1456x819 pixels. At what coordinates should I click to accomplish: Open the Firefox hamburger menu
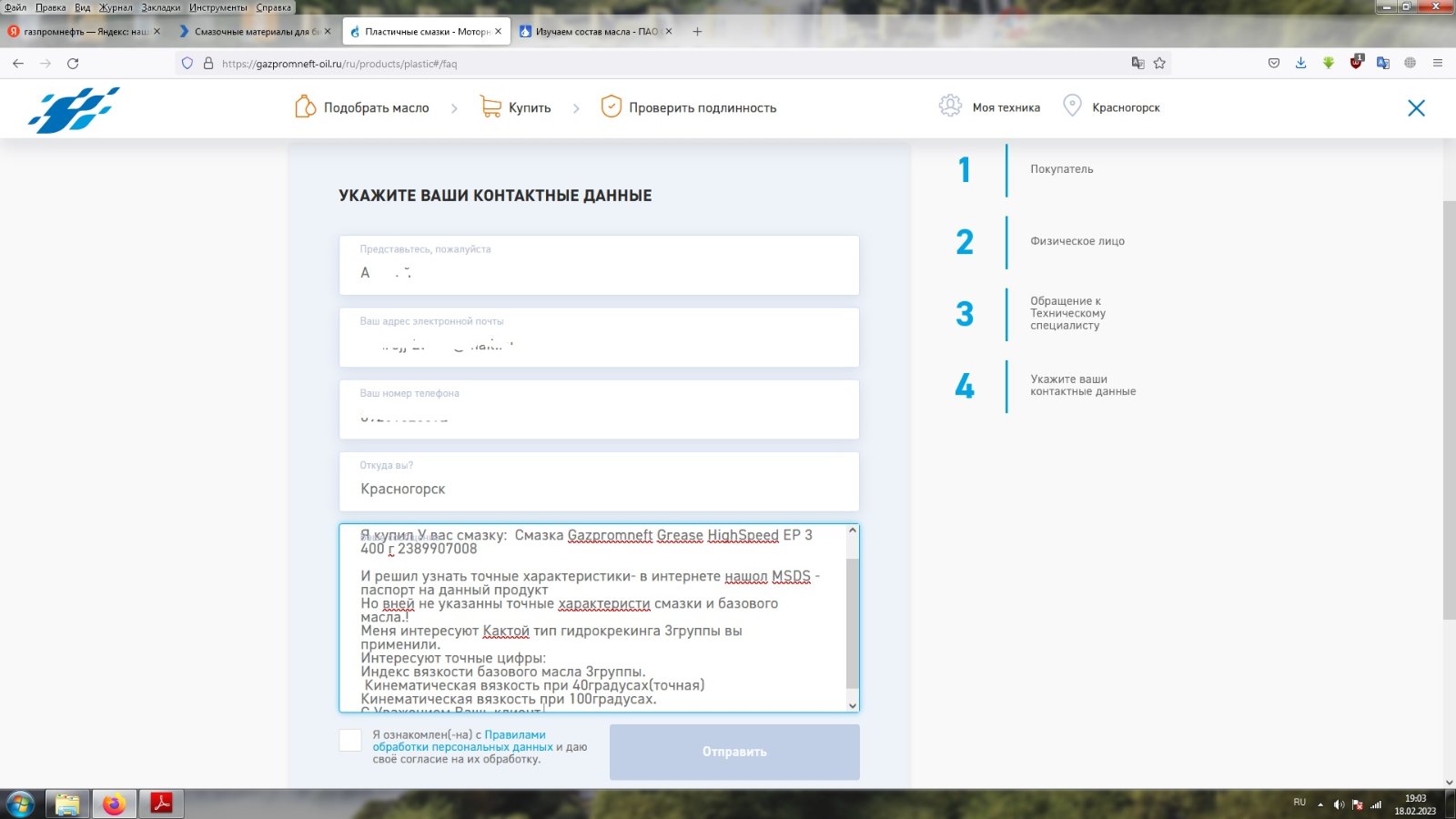click(1438, 64)
